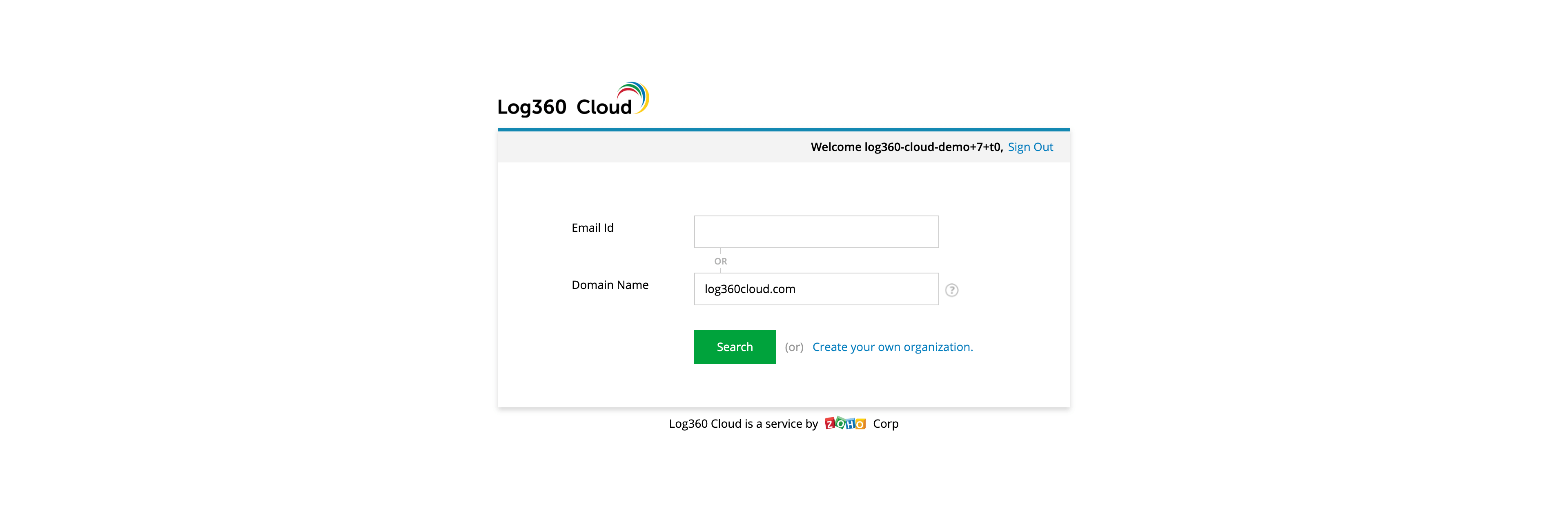Click the OR separator between fields
Viewport: 1568px width, 520px height.
pos(720,261)
